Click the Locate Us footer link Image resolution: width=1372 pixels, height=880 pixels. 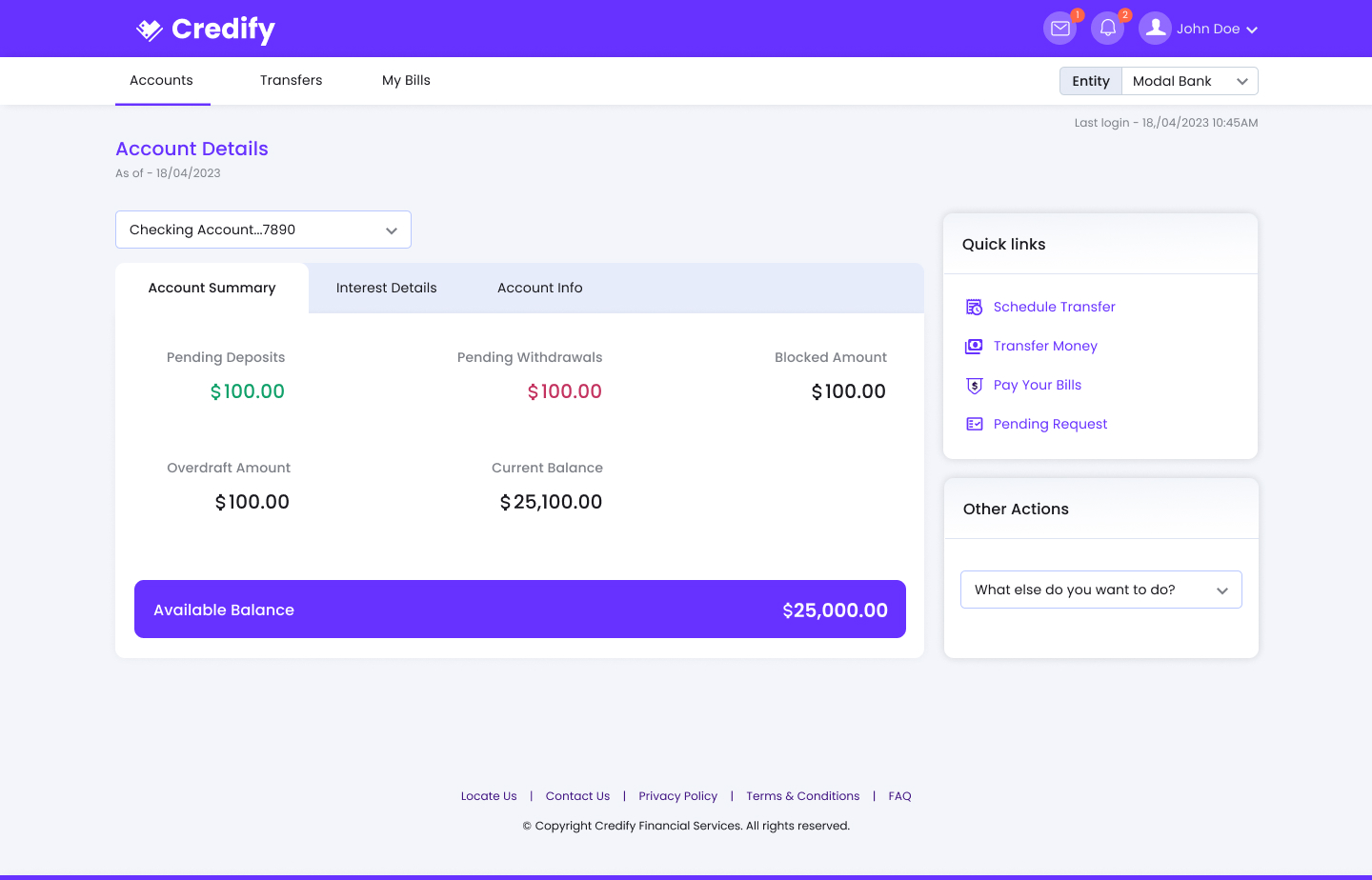pyautogui.click(x=489, y=796)
